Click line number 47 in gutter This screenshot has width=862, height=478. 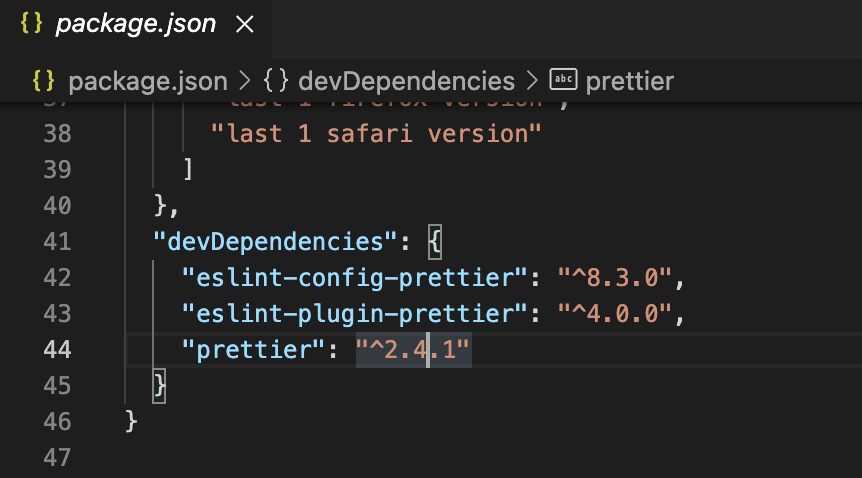(57, 458)
